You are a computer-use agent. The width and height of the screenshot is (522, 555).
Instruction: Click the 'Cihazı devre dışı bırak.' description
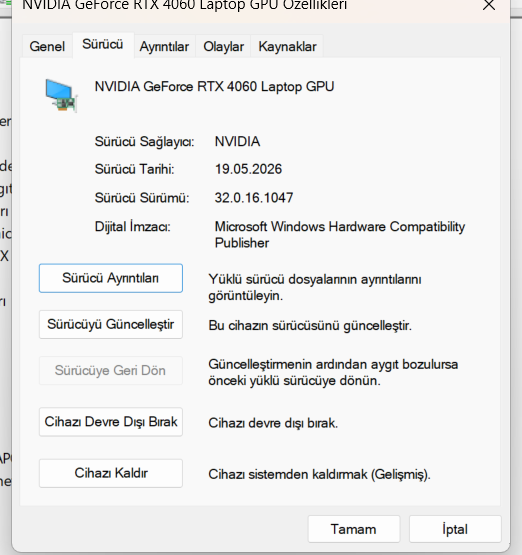click(x=273, y=423)
